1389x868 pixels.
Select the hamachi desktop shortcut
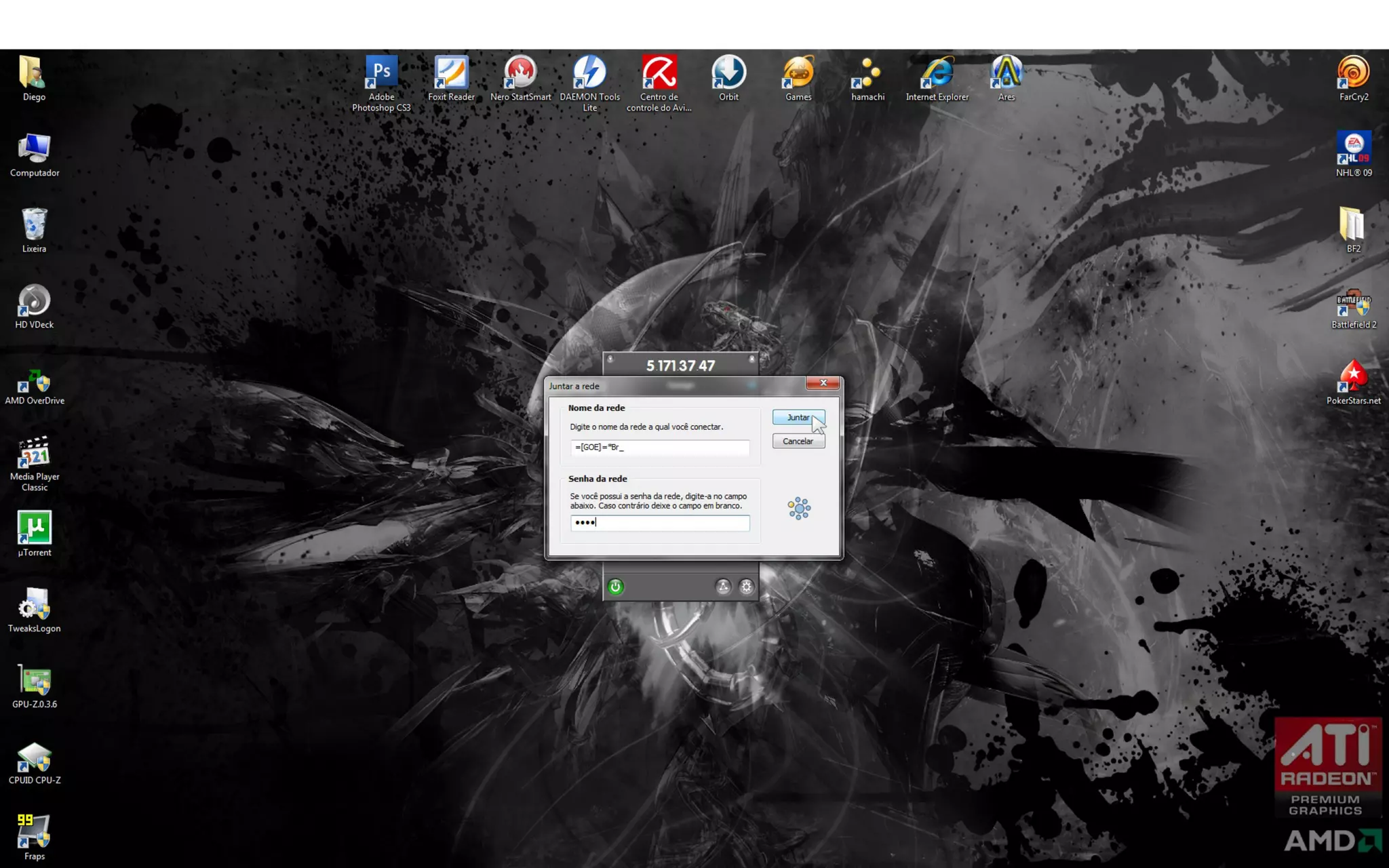[x=867, y=73]
